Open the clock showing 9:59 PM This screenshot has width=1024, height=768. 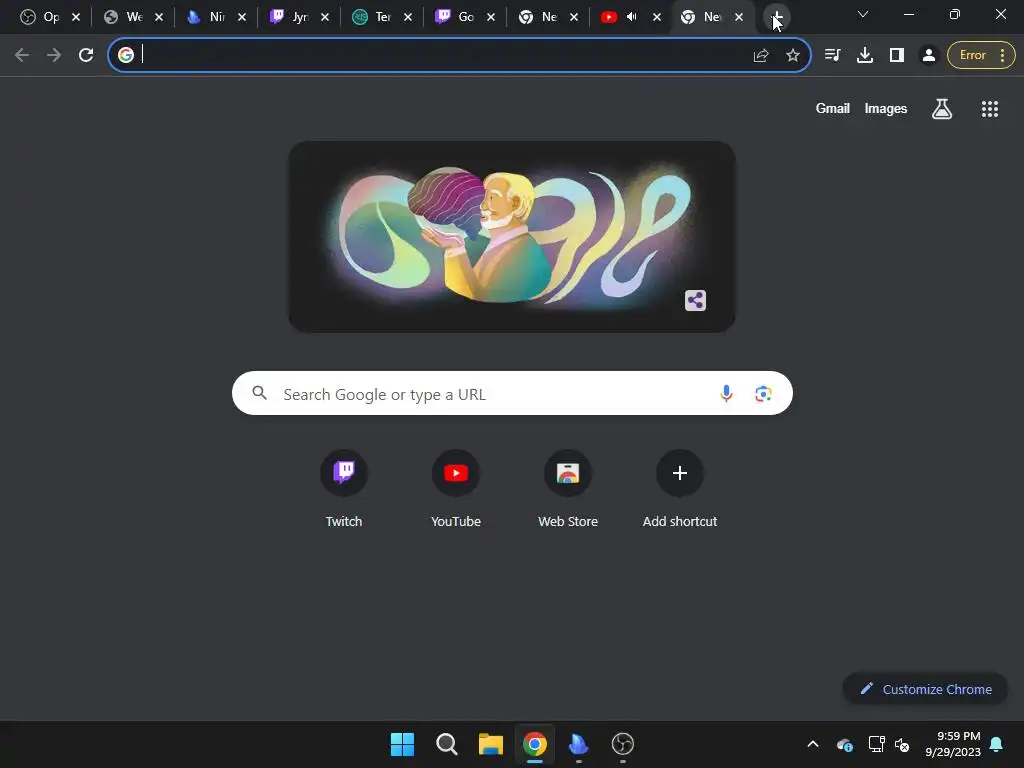coord(953,744)
